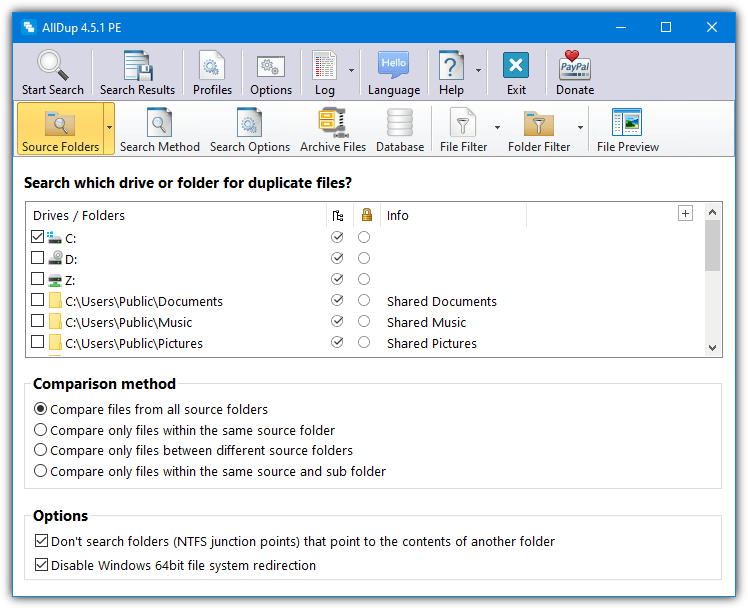
Task: Switch to the Search Method tab
Action: (x=159, y=130)
